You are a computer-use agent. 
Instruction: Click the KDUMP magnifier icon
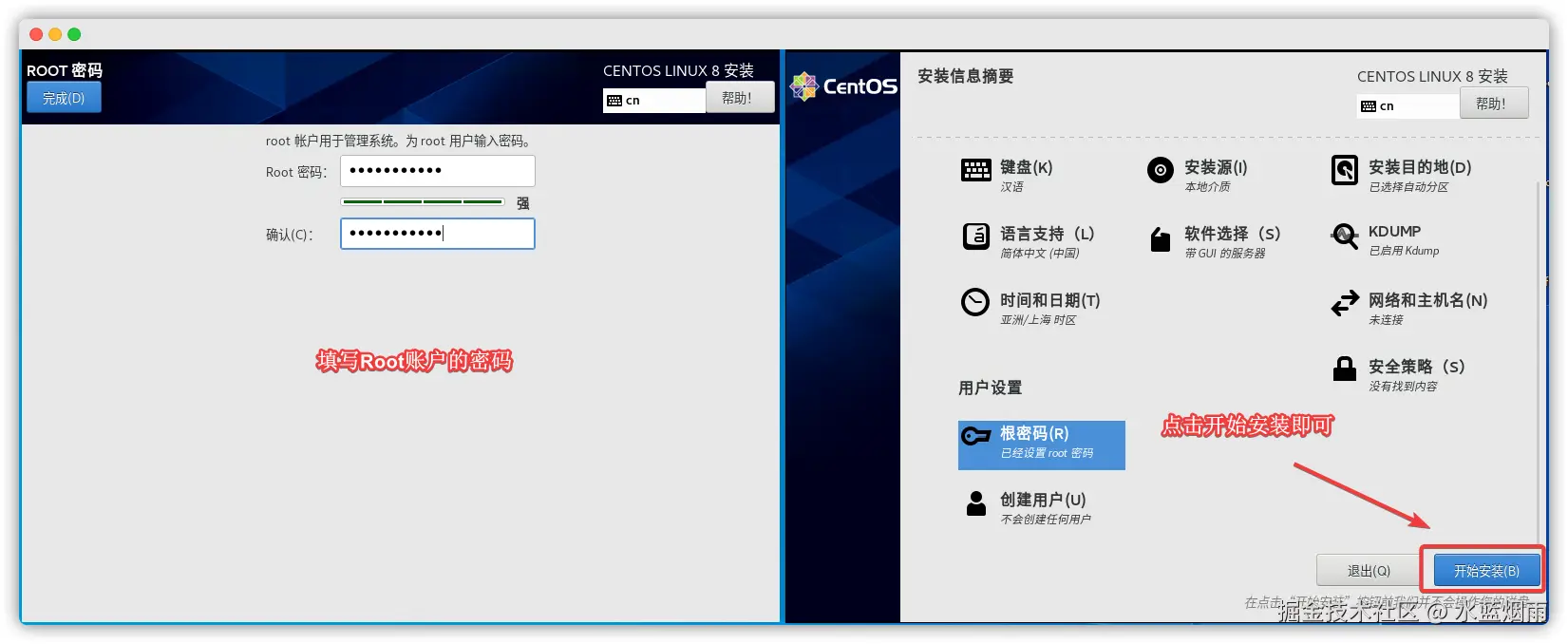1344,236
